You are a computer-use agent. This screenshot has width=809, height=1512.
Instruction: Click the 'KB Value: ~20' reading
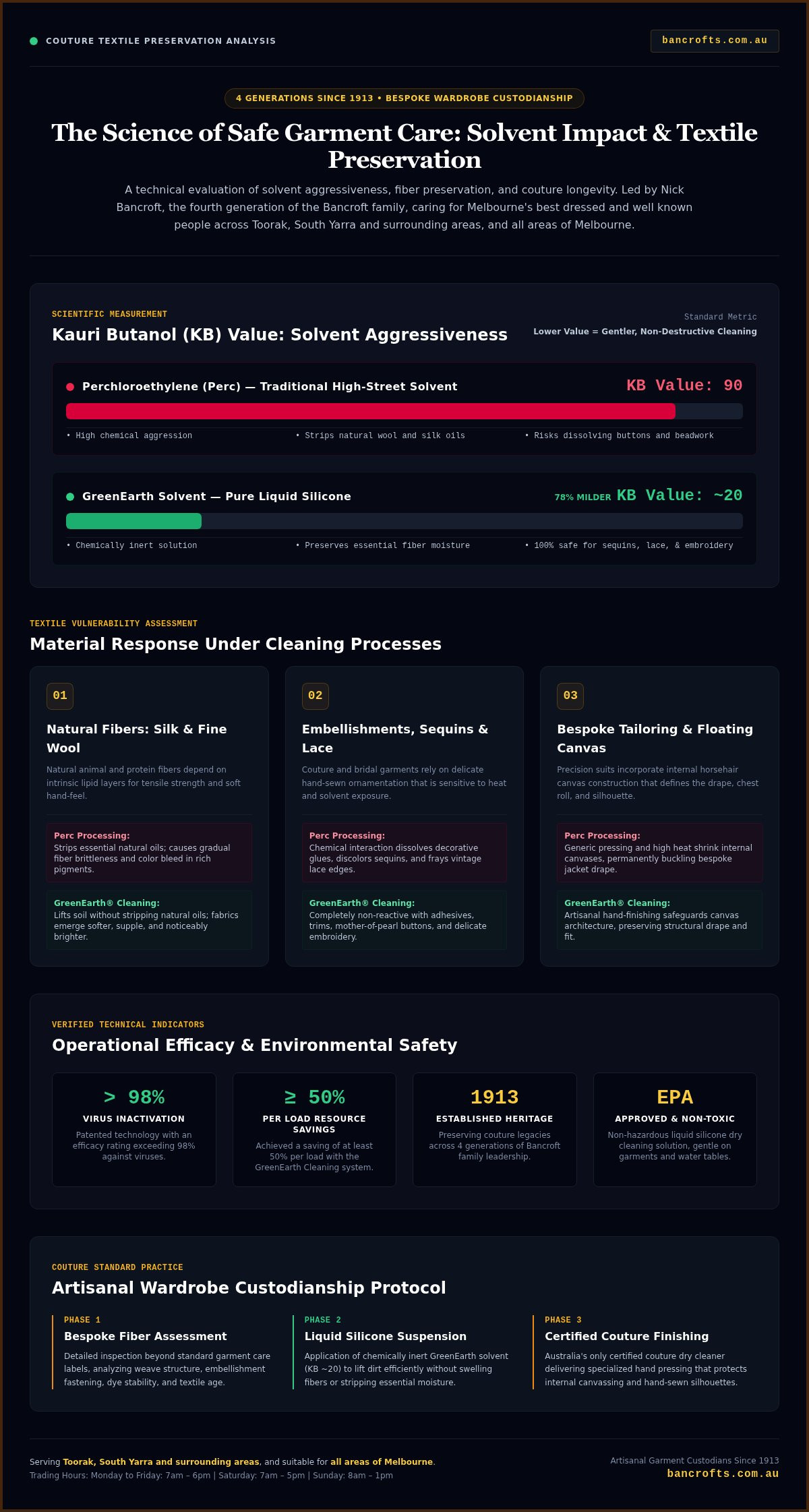click(680, 495)
